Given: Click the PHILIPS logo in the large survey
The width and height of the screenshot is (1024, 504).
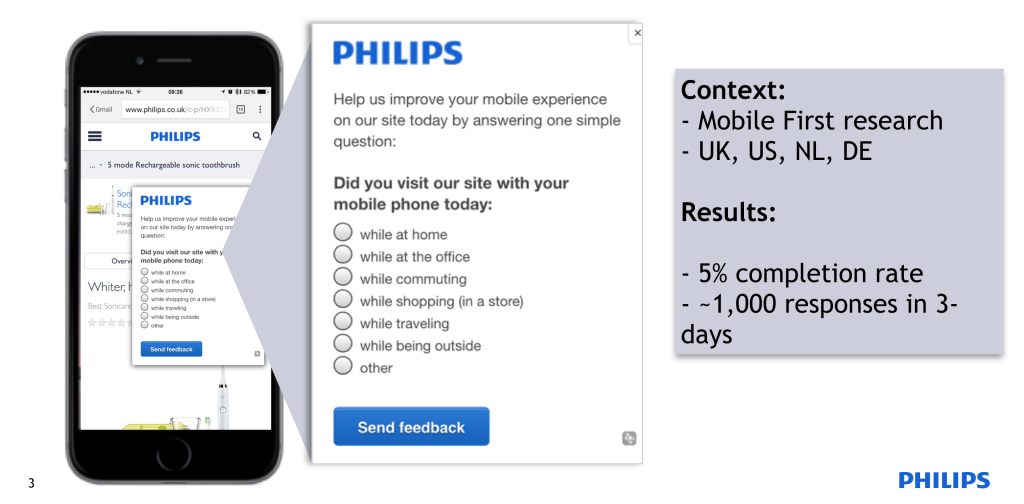Looking at the screenshot, I should (x=397, y=53).
